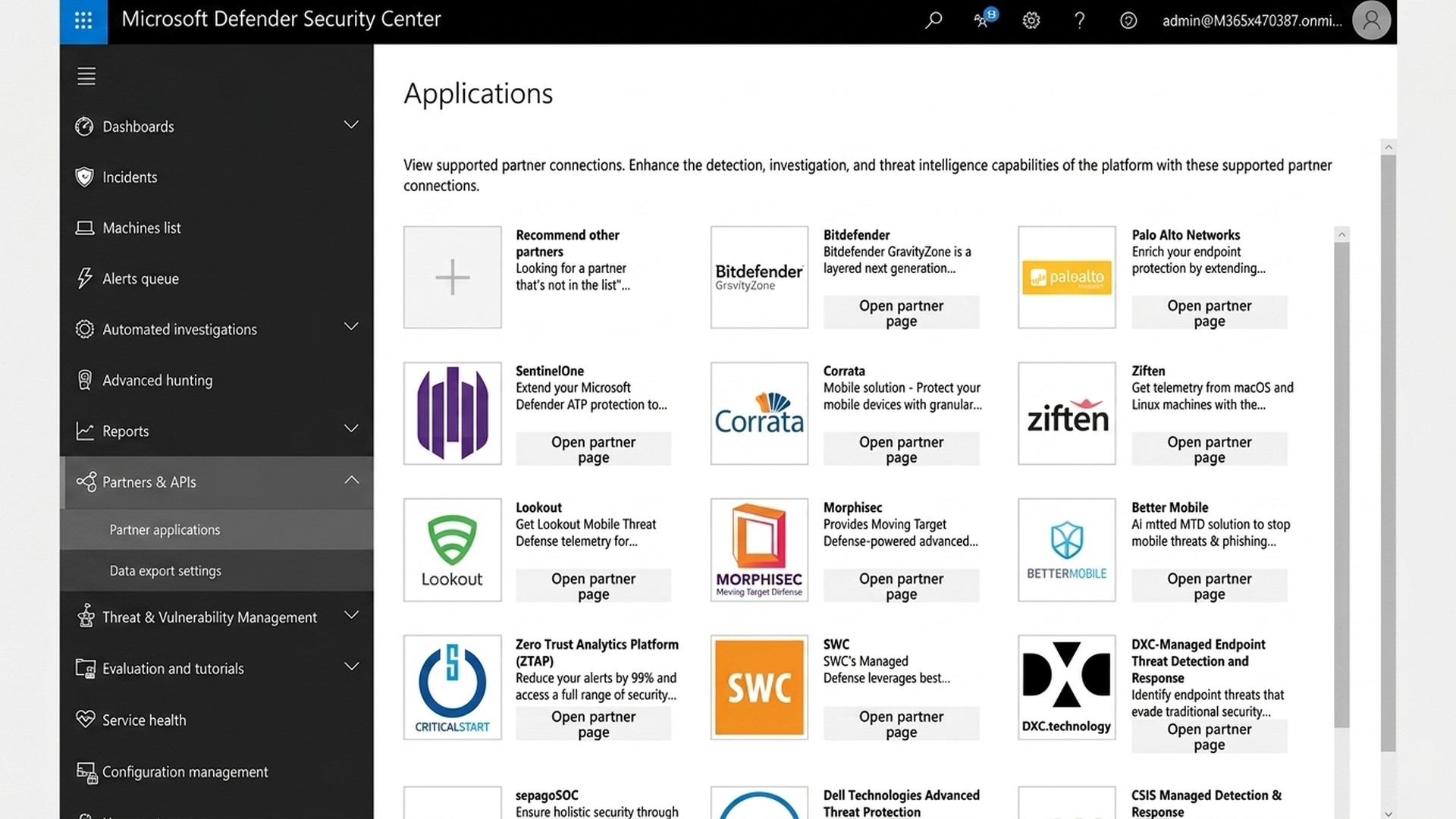
Task: Open partner page for DXC-Managed Endpoint
Action: tap(1209, 736)
